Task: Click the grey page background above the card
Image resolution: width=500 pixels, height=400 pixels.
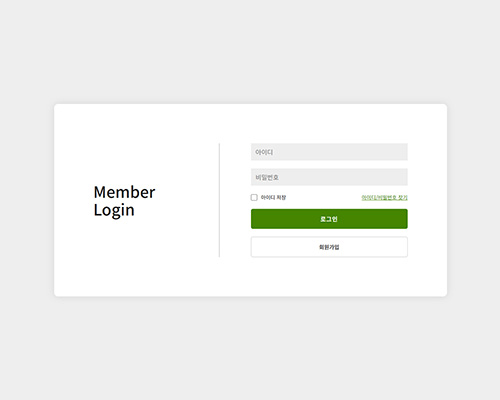Action: [250, 52]
